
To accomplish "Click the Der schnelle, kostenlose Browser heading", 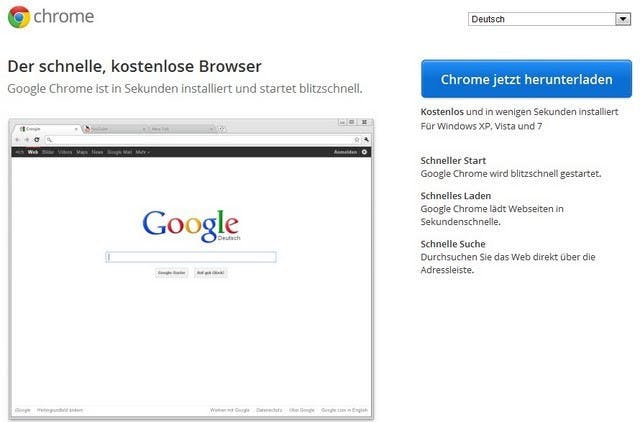I will (x=134, y=67).
